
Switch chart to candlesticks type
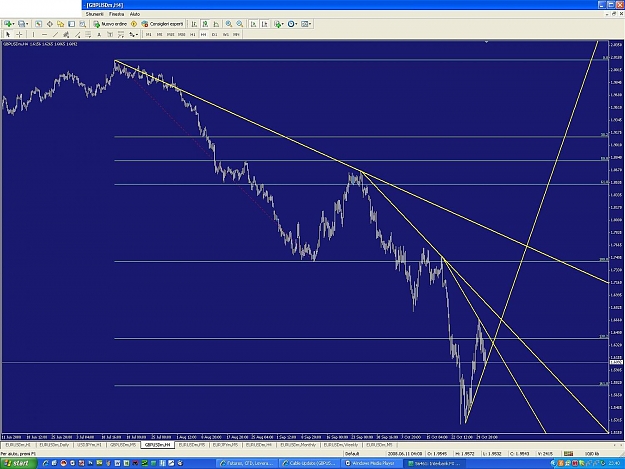(x=205, y=24)
